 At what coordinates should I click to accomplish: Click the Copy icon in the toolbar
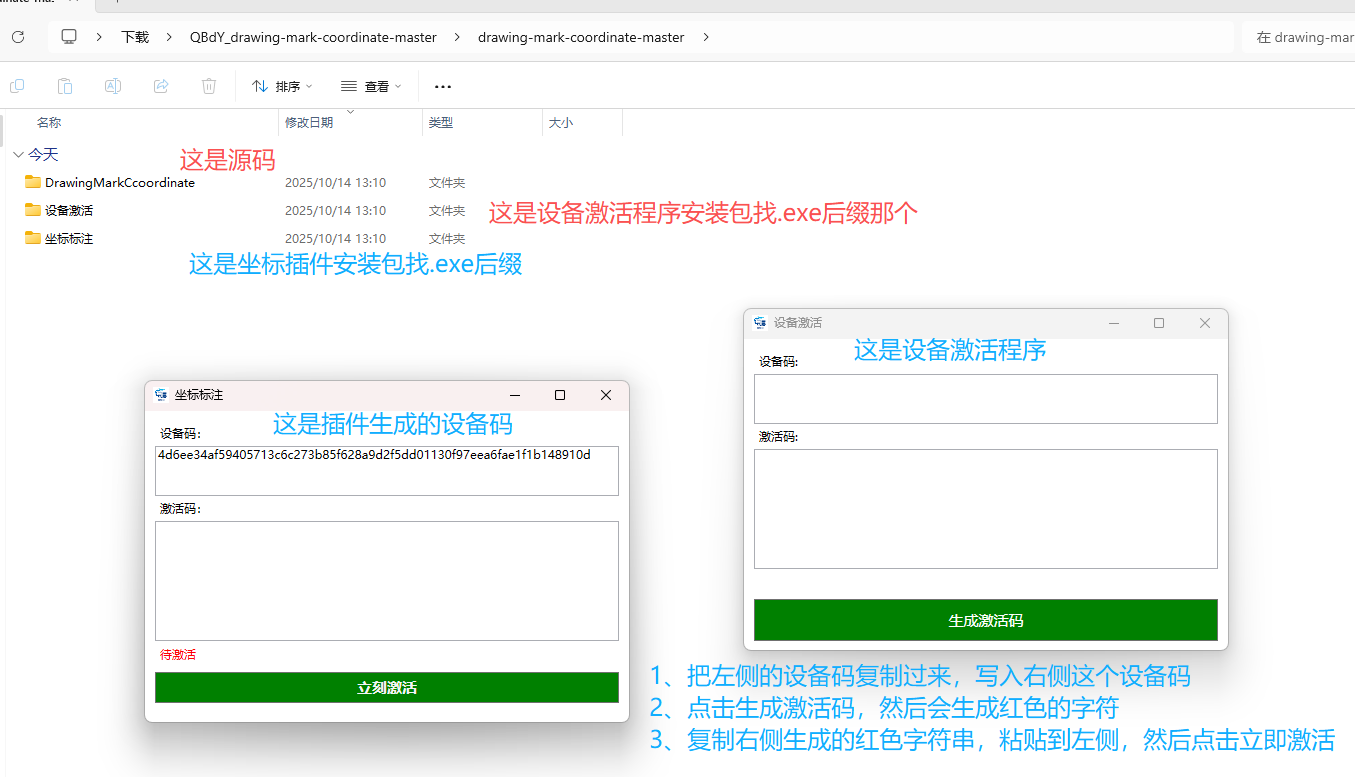tap(17, 86)
